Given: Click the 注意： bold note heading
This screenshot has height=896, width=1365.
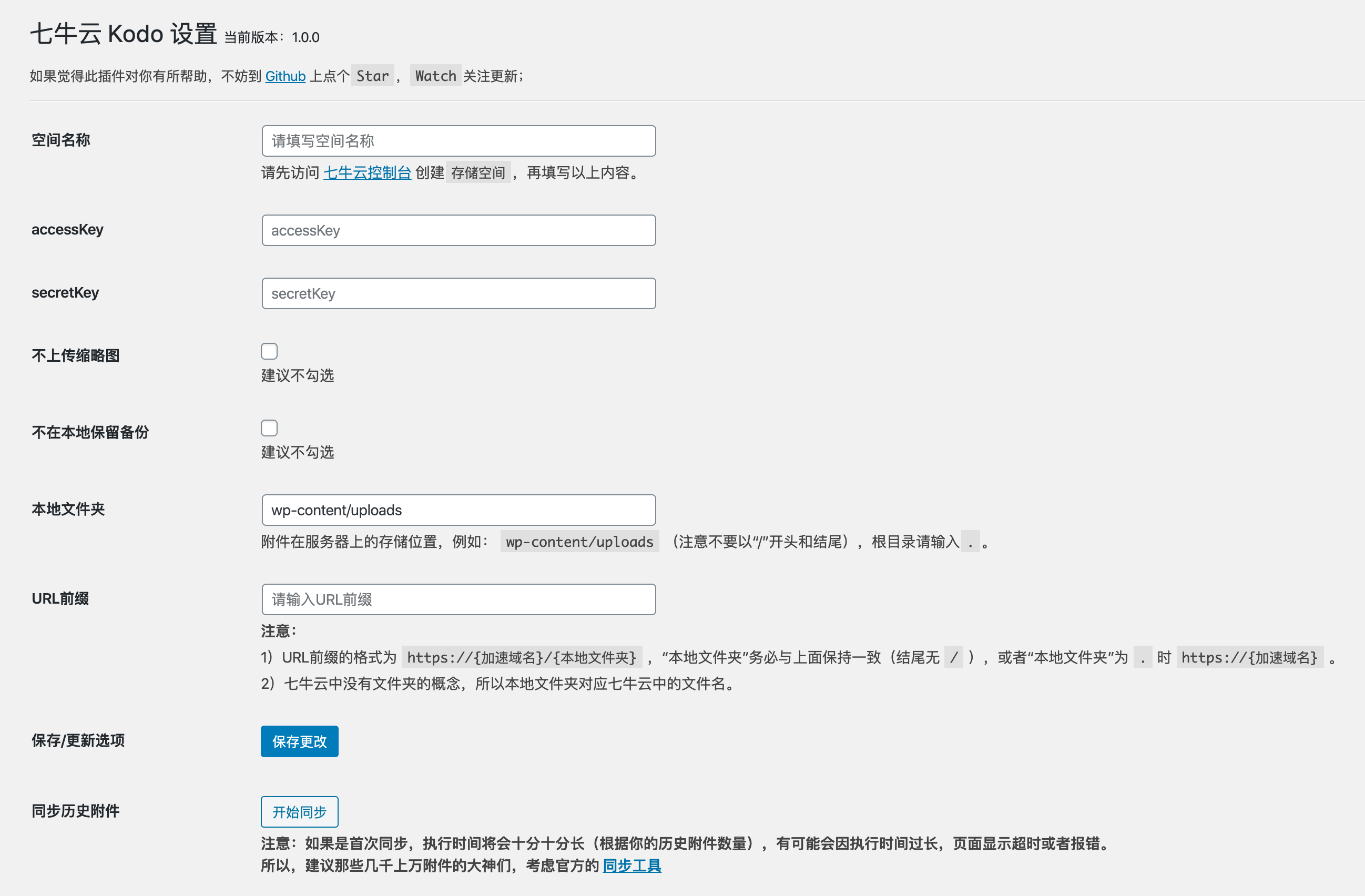Looking at the screenshot, I should pos(279,631).
